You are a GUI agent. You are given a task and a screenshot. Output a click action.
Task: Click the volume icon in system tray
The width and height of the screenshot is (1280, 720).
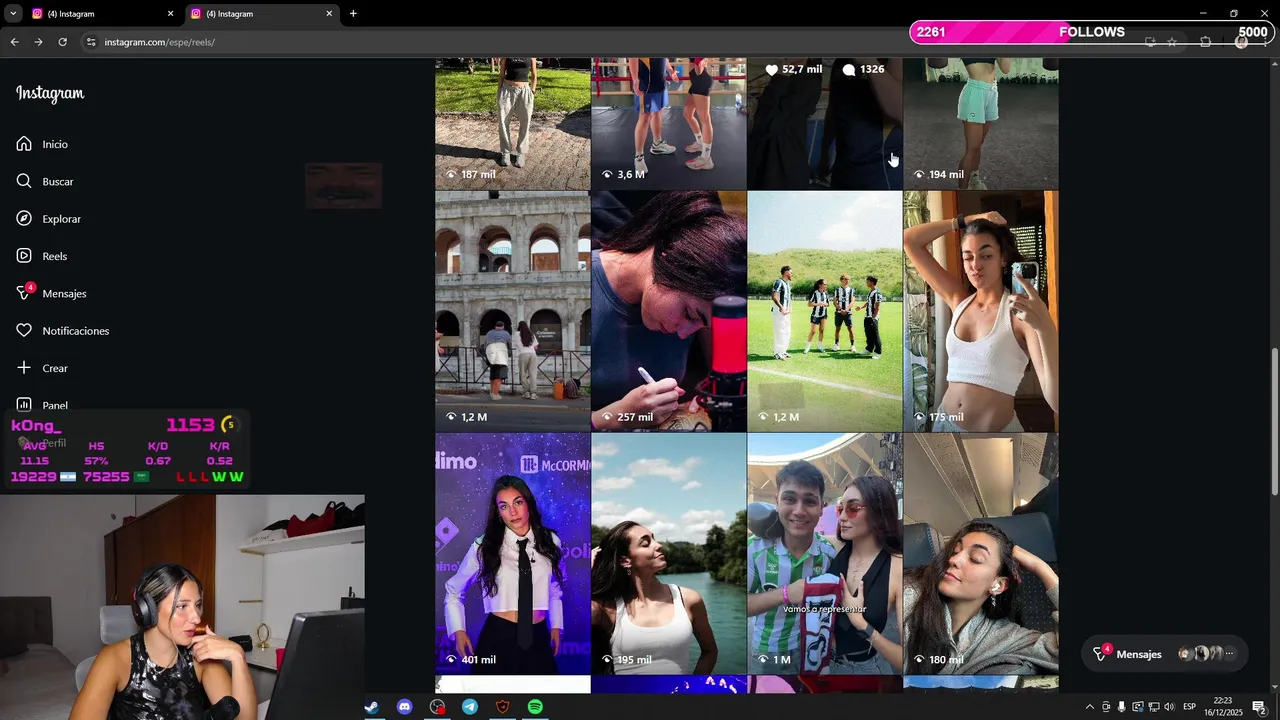[x=1169, y=707]
